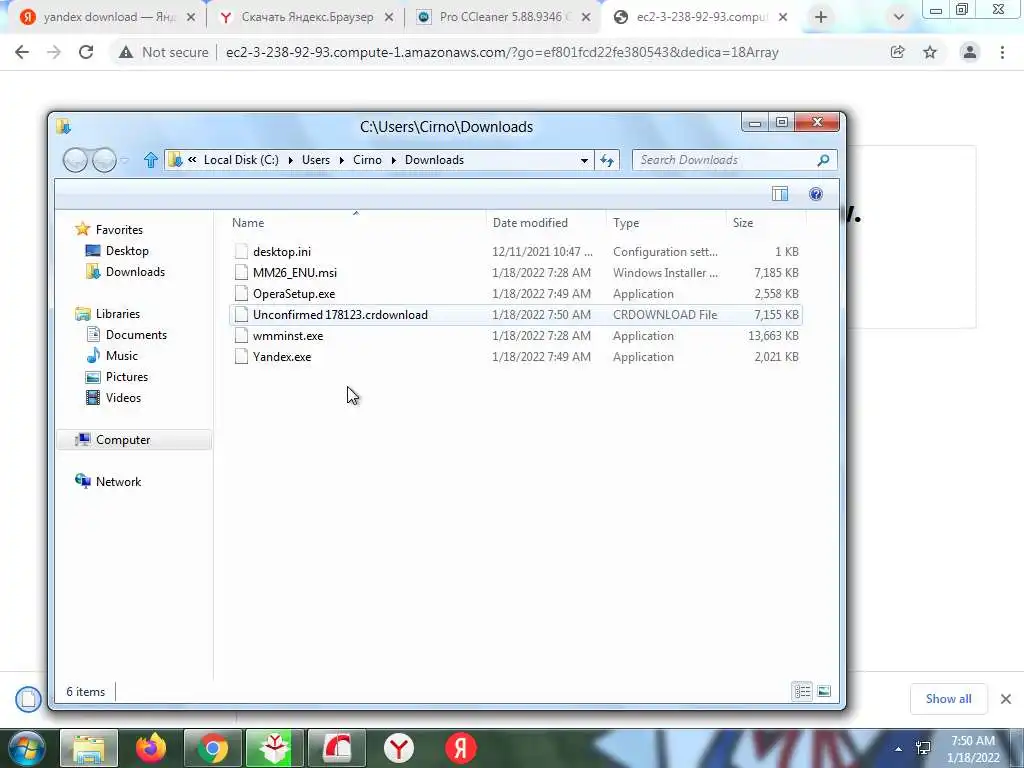The image size is (1024, 768).
Task: Go up one folder level in Explorer
Action: click(151, 160)
